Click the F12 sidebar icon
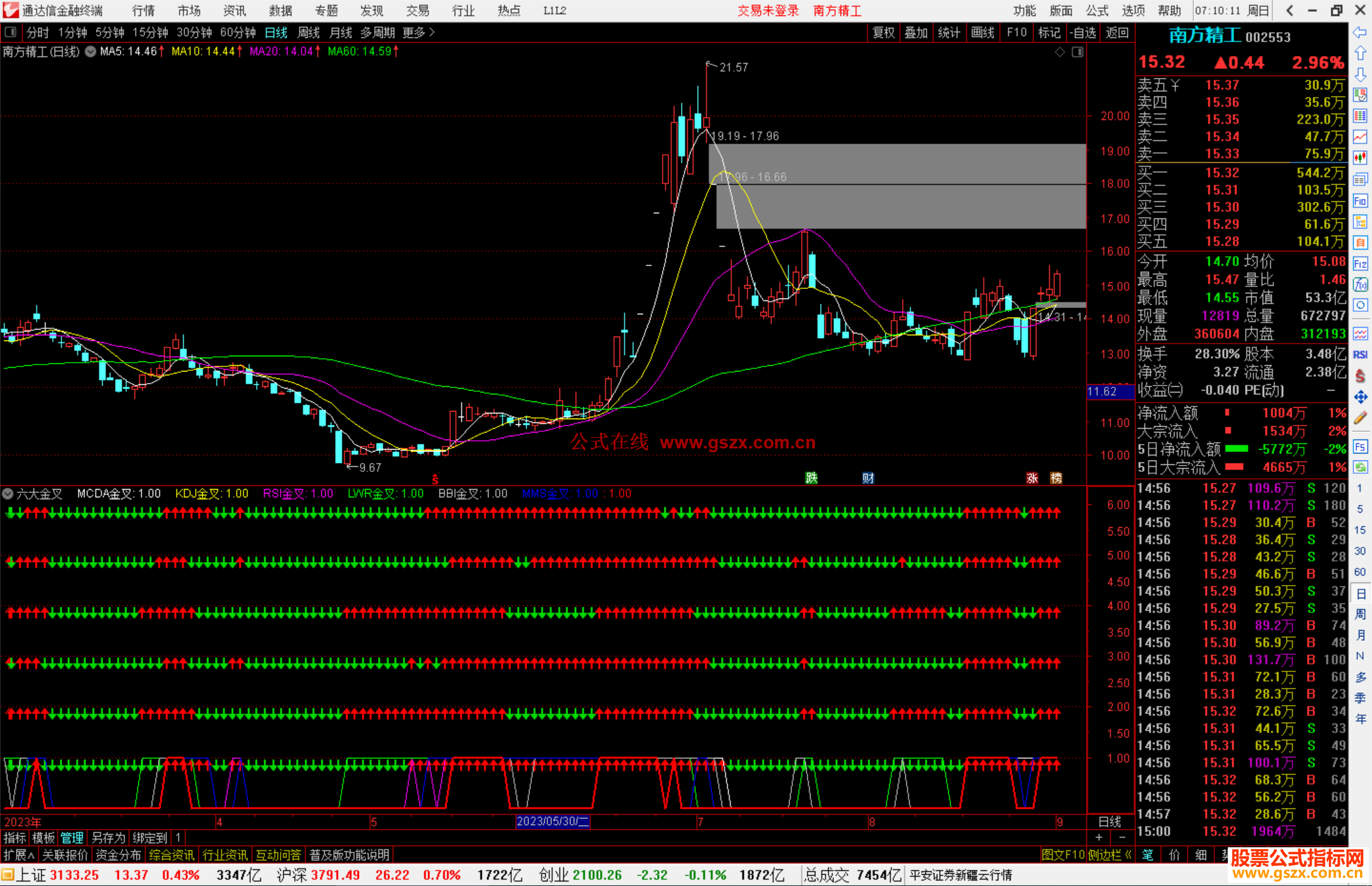1372x886 pixels. click(x=1360, y=264)
